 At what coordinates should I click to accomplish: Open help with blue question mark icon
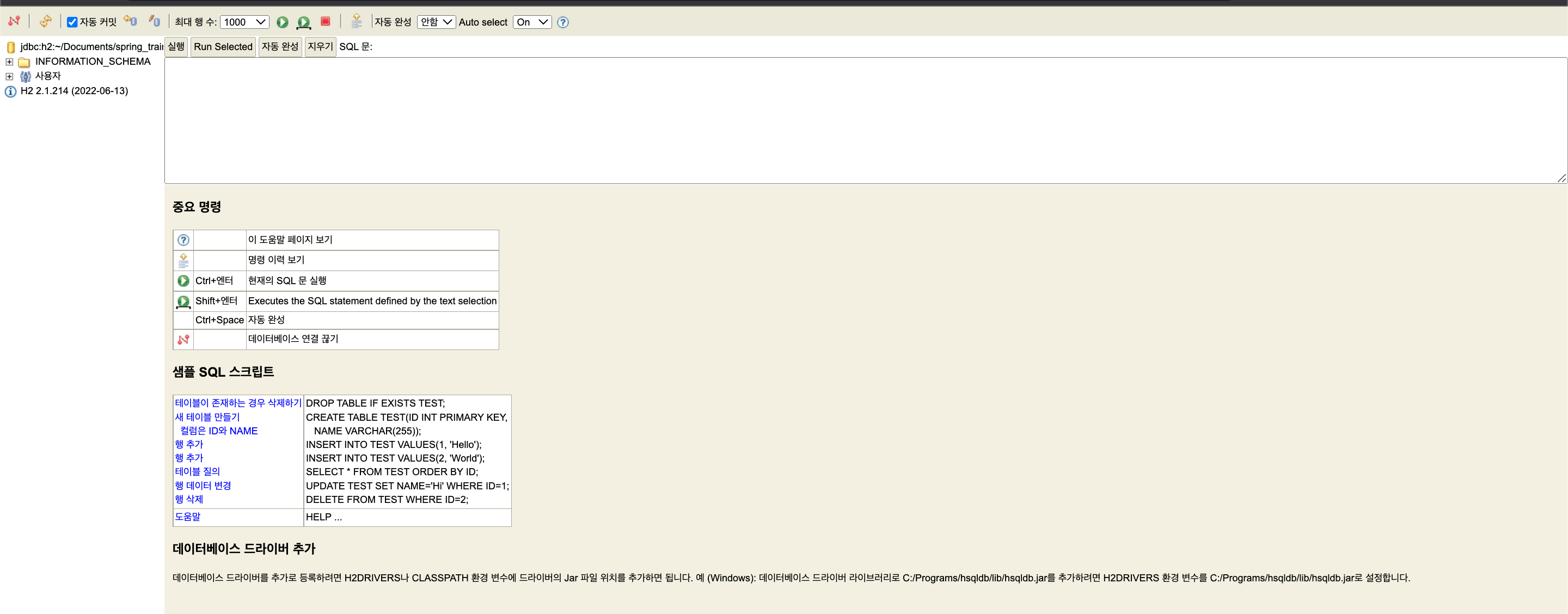(563, 22)
